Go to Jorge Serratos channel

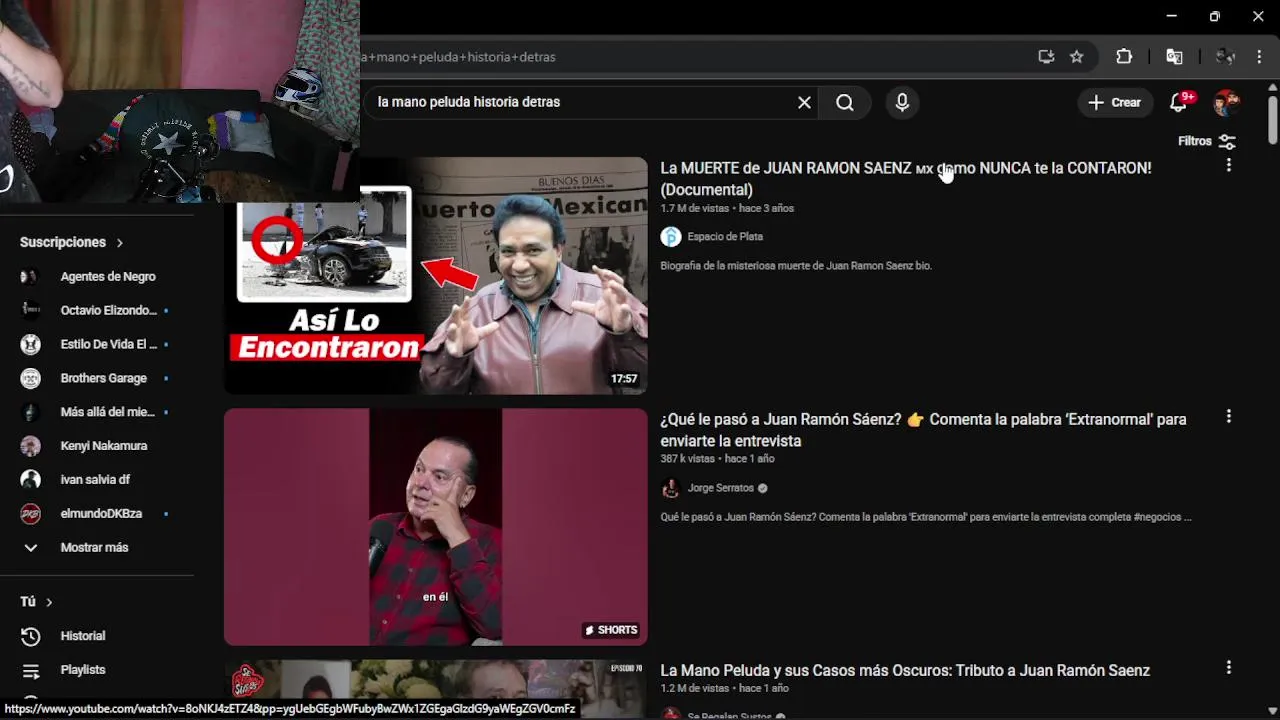(720, 488)
